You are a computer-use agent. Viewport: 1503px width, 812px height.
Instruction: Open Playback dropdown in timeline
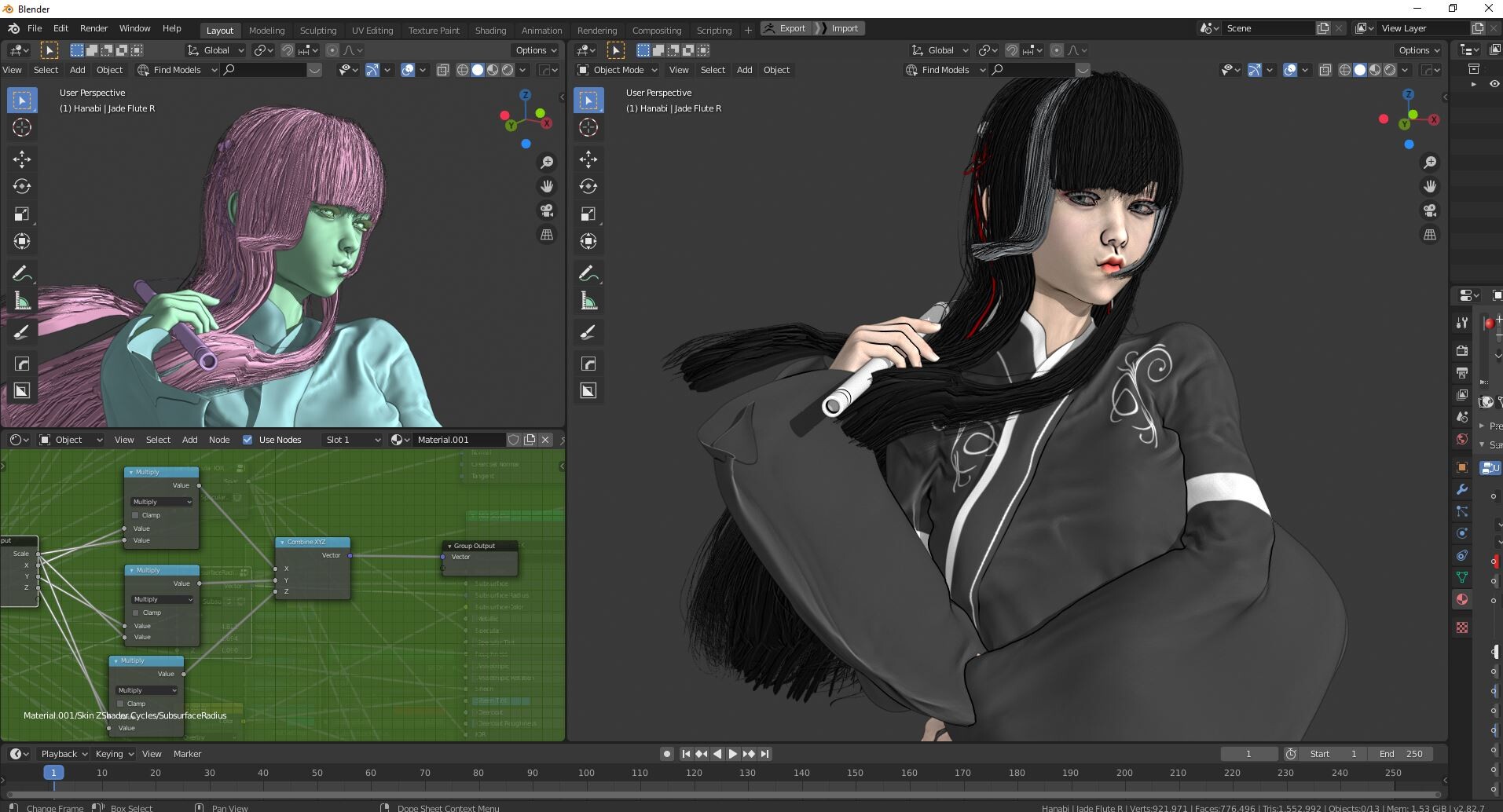pos(64,754)
